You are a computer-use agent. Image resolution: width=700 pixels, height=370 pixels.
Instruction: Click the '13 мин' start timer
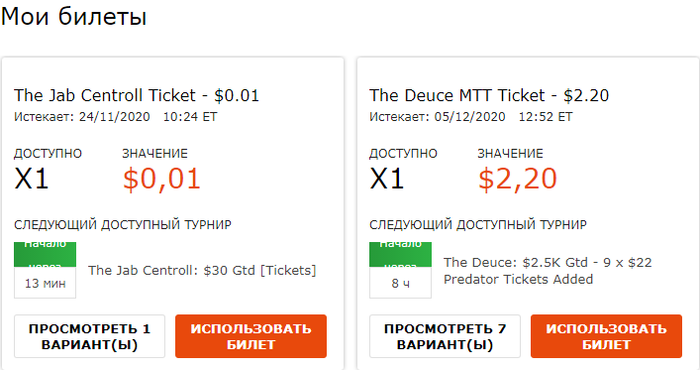pyautogui.click(x=45, y=283)
